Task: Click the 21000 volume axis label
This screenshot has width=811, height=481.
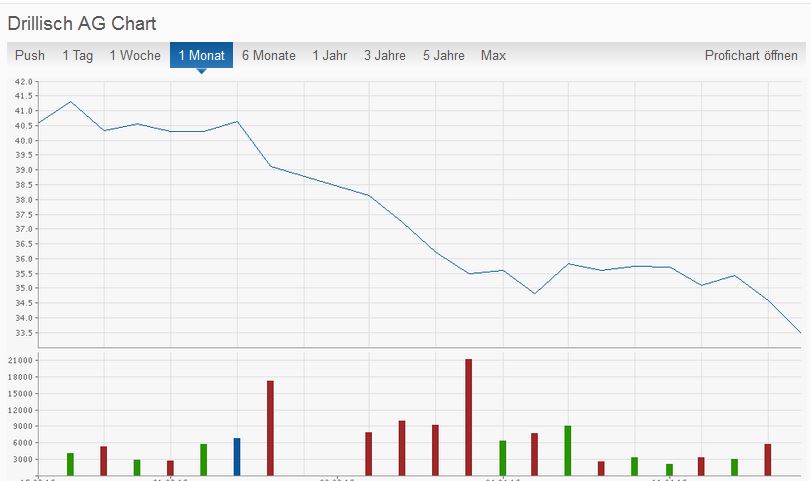Action: pos(20,360)
